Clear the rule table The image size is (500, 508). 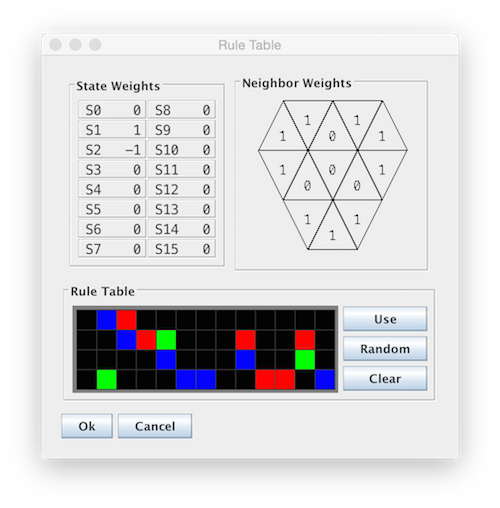(x=385, y=378)
